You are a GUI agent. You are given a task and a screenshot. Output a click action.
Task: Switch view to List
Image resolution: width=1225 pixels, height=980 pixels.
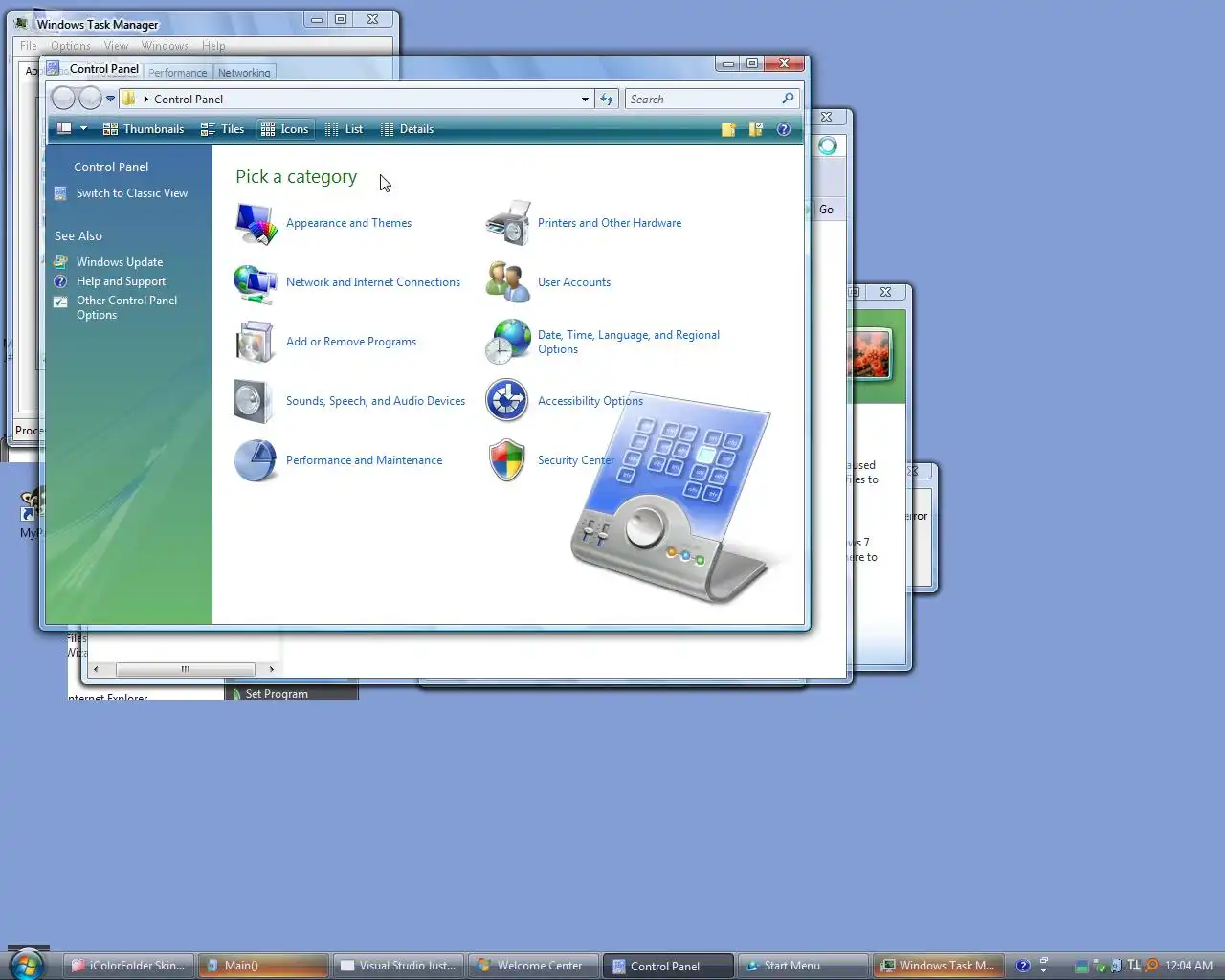tap(344, 129)
